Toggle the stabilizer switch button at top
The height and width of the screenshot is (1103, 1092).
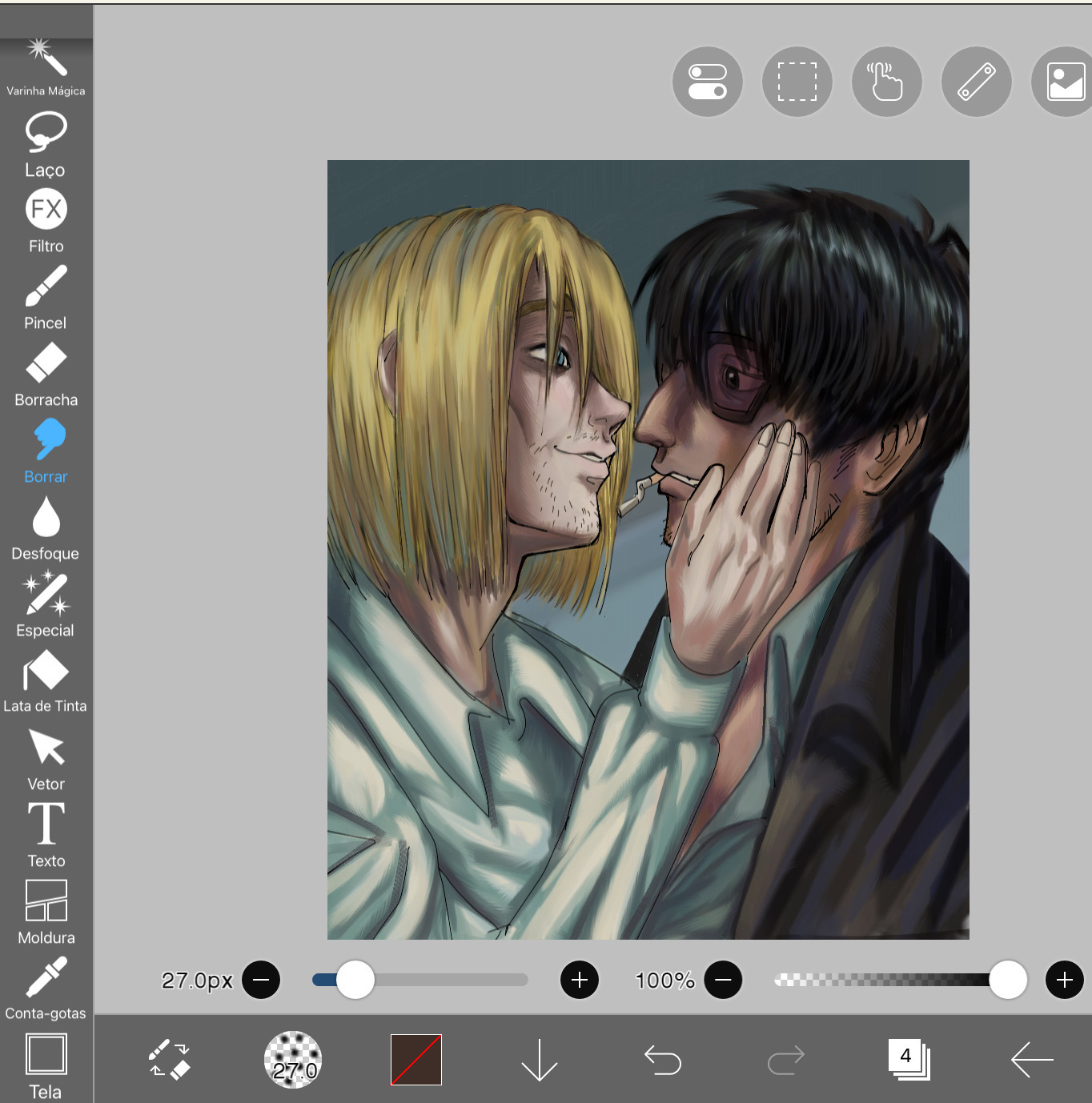click(x=708, y=82)
